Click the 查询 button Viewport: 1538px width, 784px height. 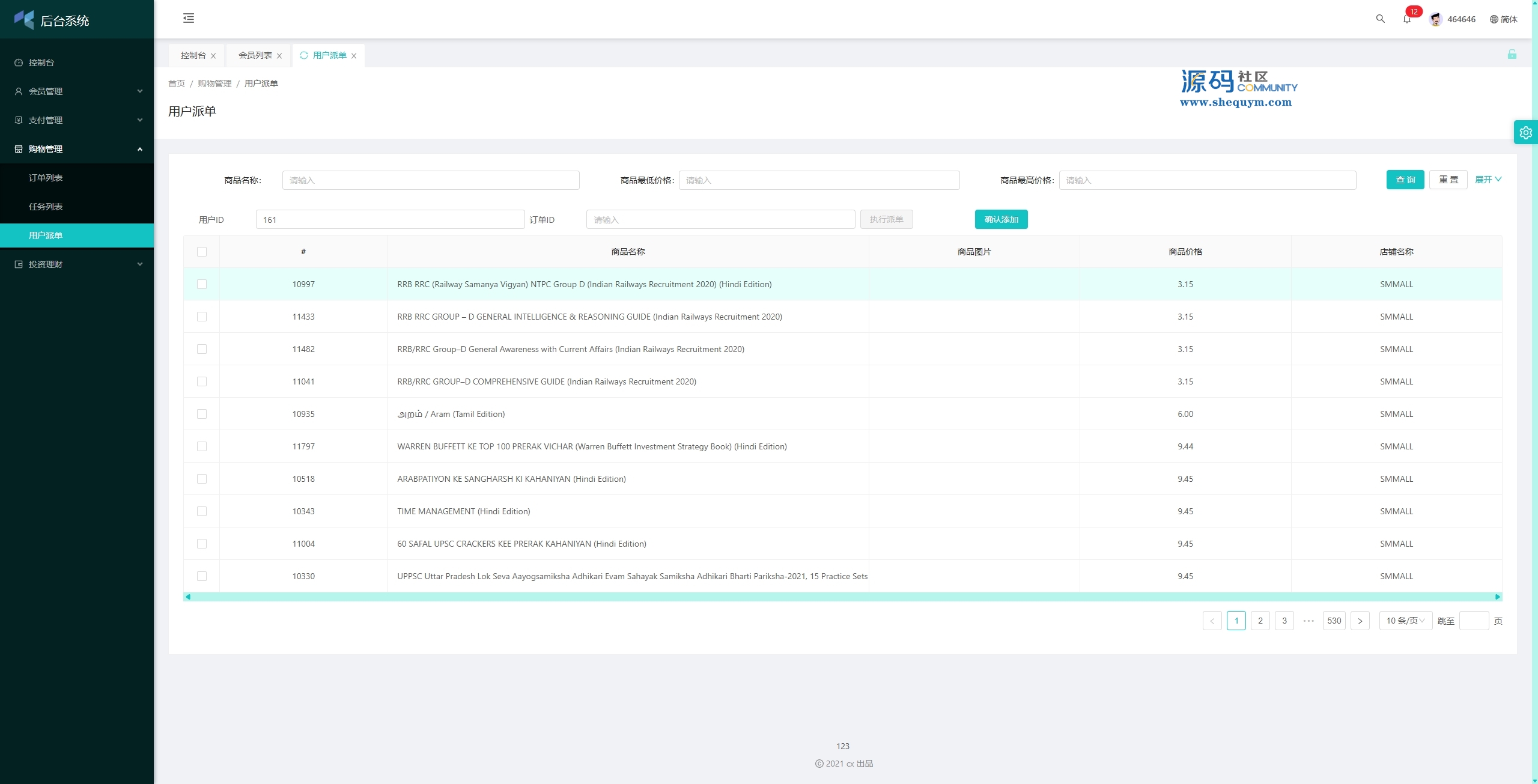[1405, 180]
